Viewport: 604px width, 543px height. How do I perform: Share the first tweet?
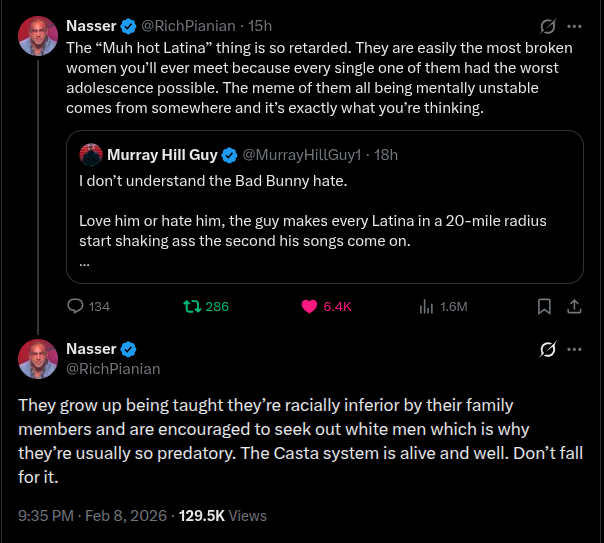[x=575, y=306]
